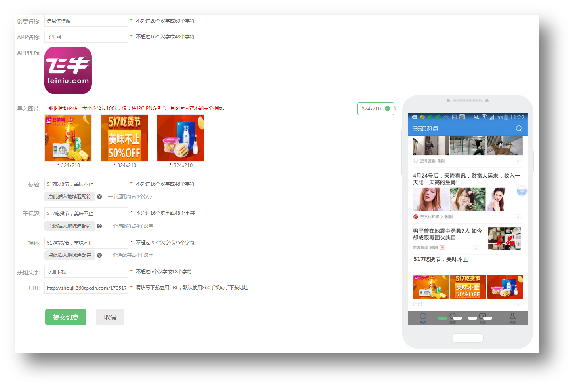
Task: Click the help icon beside the description keyword button
Action: (x=99, y=255)
